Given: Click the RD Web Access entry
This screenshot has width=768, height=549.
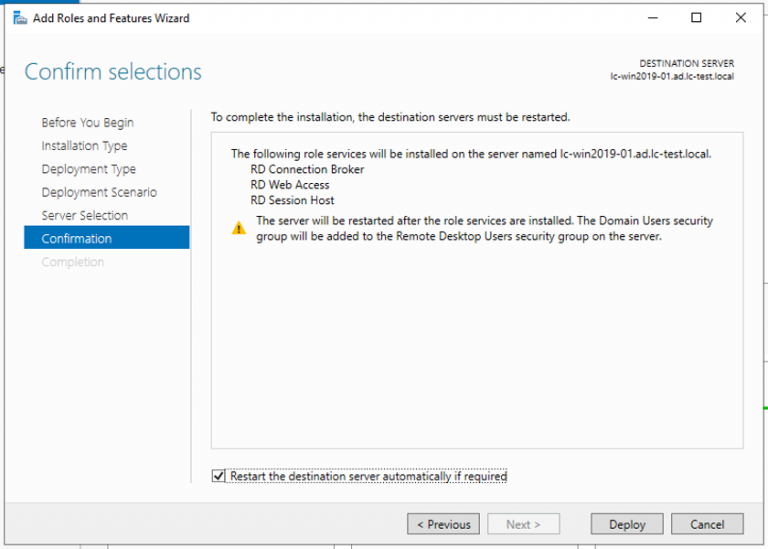Looking at the screenshot, I should coord(290,185).
